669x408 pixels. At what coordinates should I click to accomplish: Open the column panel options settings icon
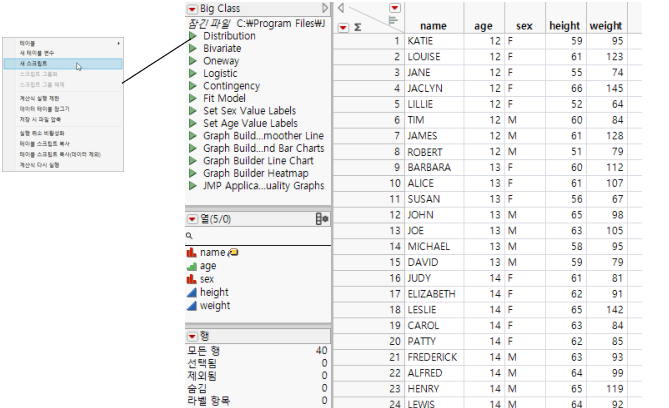pyautogui.click(x=322, y=219)
